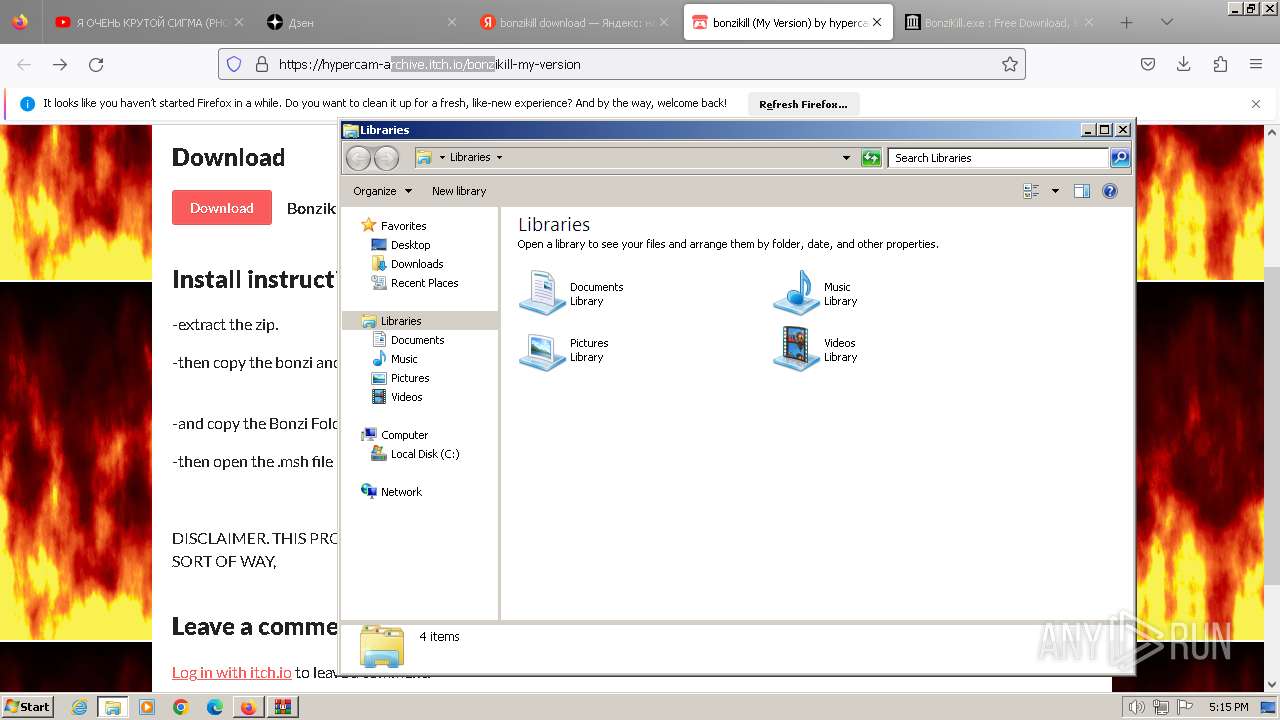Show tracking protection shield info
The height and width of the screenshot is (720, 1280).
pyautogui.click(x=234, y=64)
